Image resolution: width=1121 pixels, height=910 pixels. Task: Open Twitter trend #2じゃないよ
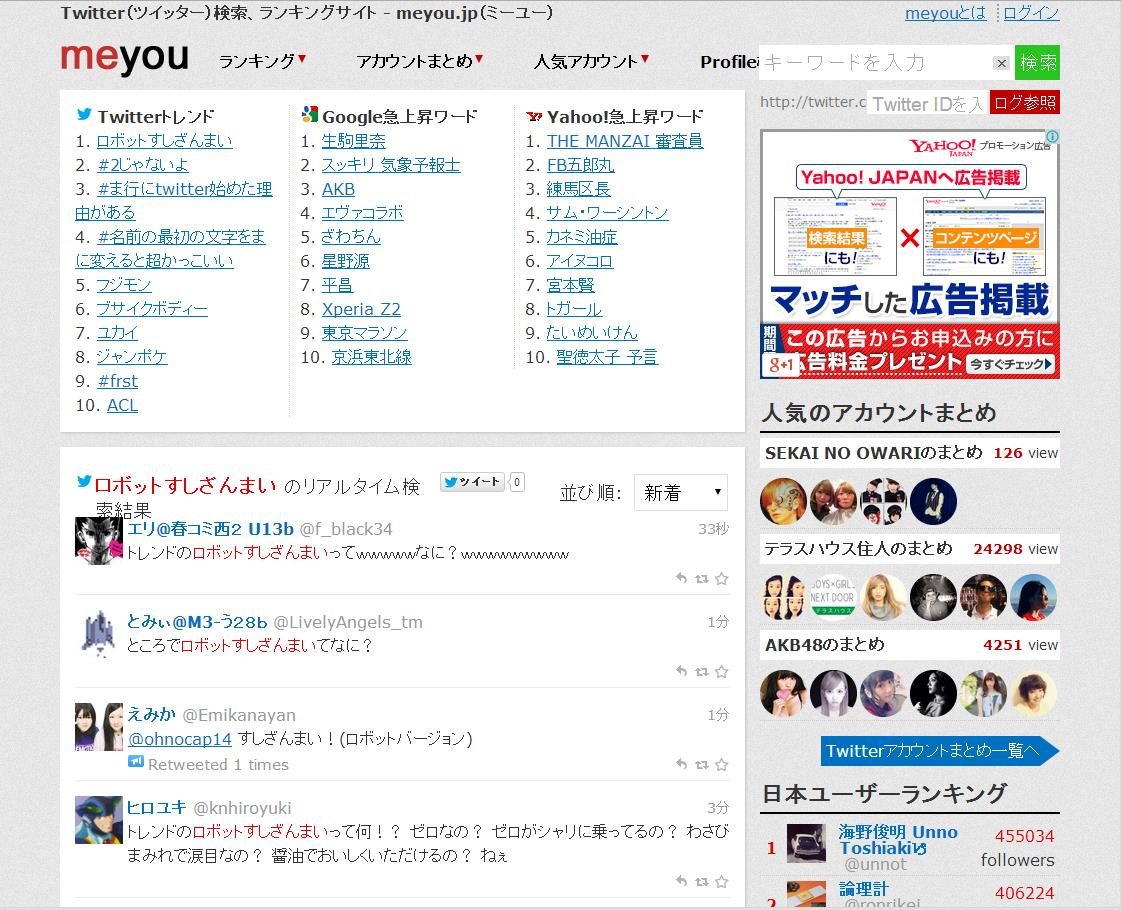(143, 164)
